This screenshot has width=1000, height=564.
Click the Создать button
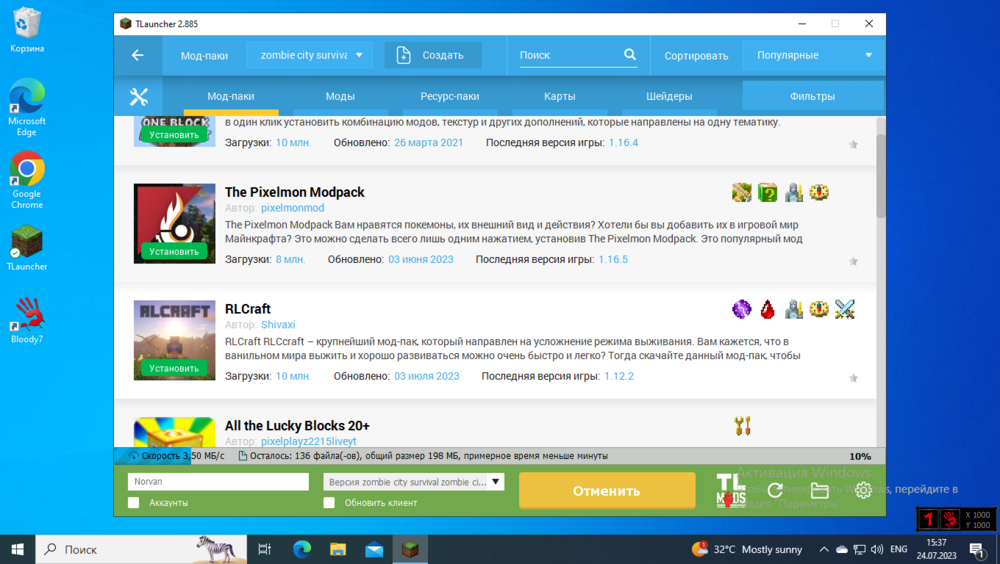point(433,56)
